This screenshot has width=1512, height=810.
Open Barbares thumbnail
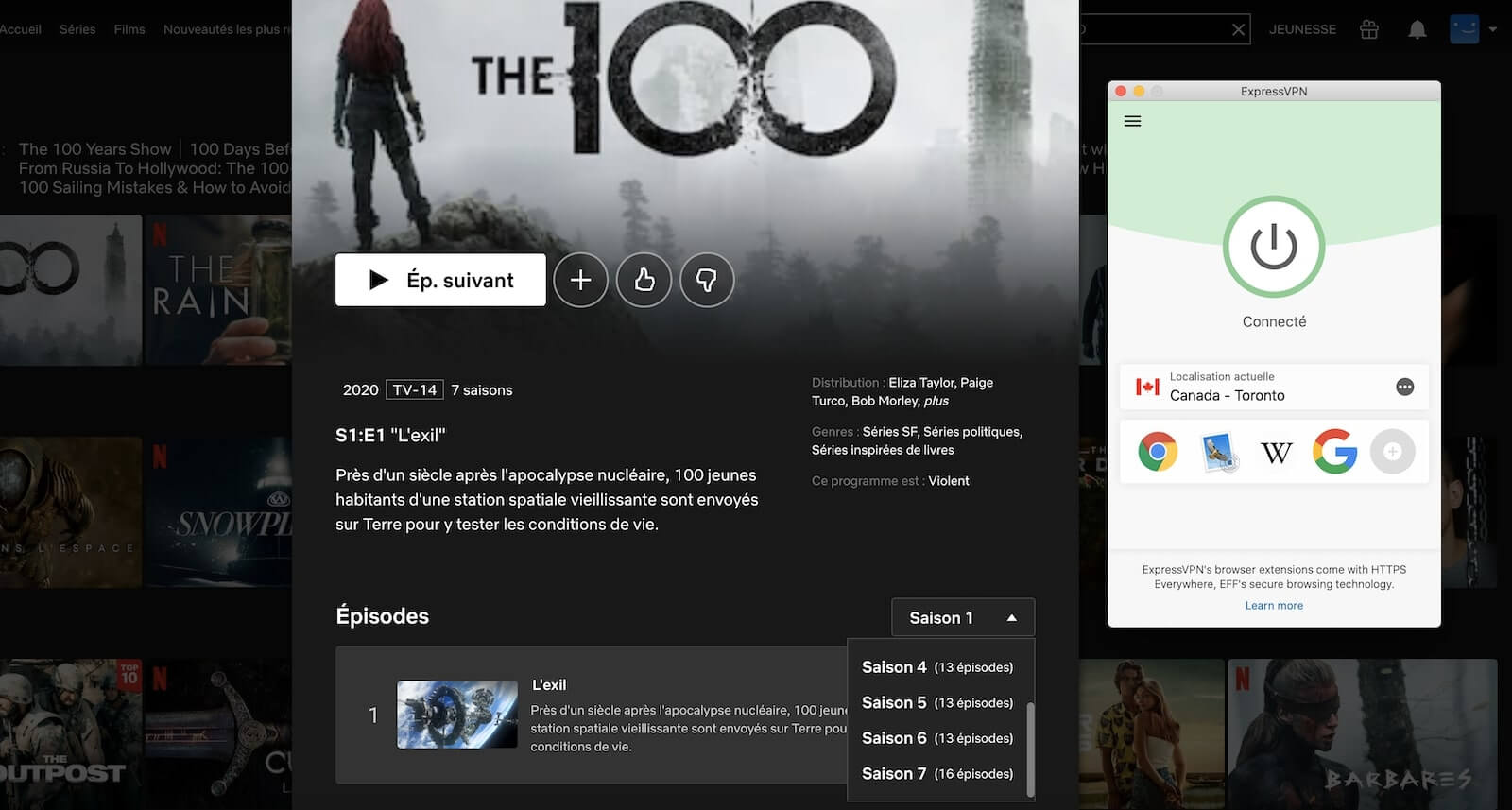[x=1363, y=734]
